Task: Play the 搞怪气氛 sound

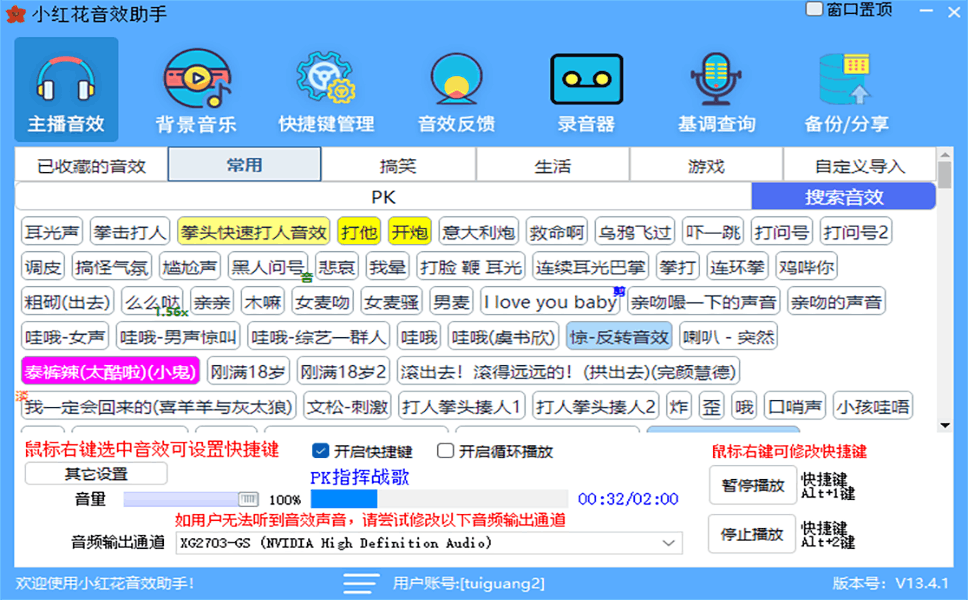Action: (x=112, y=267)
